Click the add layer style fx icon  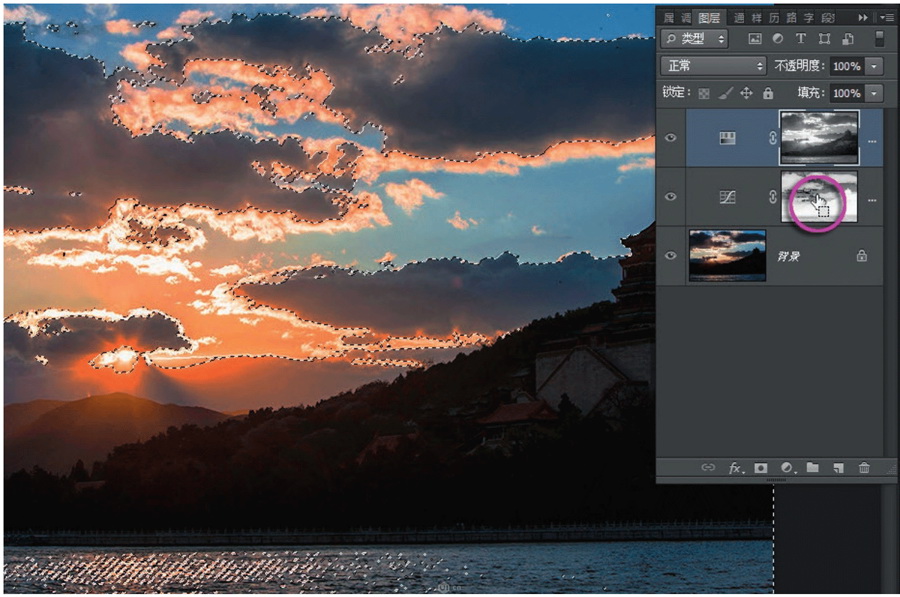(735, 468)
